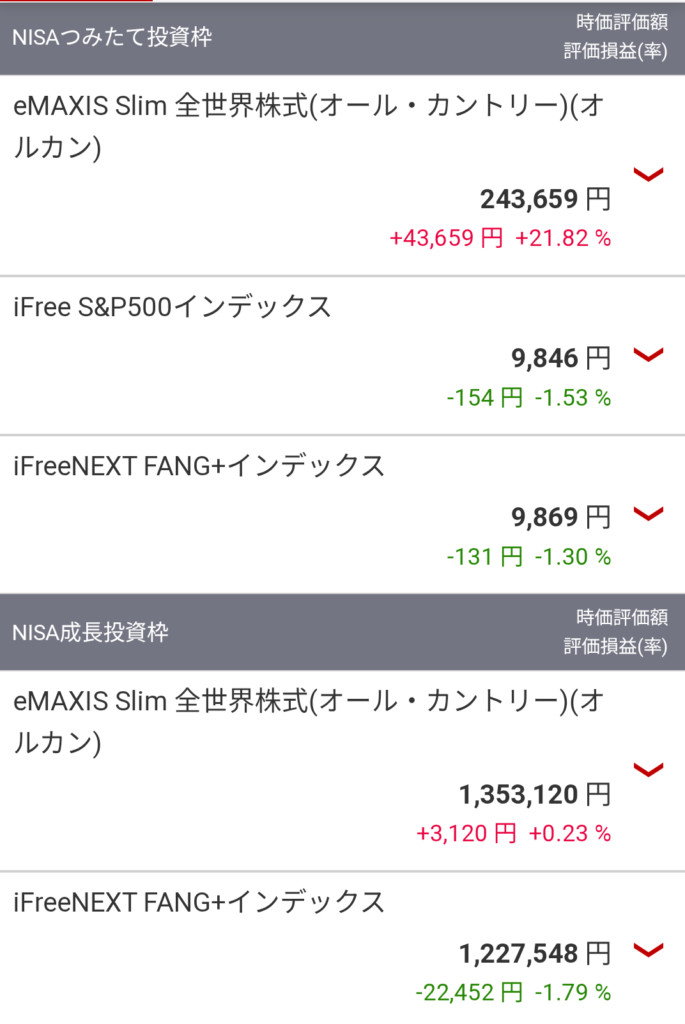Click the 243,659 円 valuation amount
Screen dimensions: 685x1024
pos(545,199)
